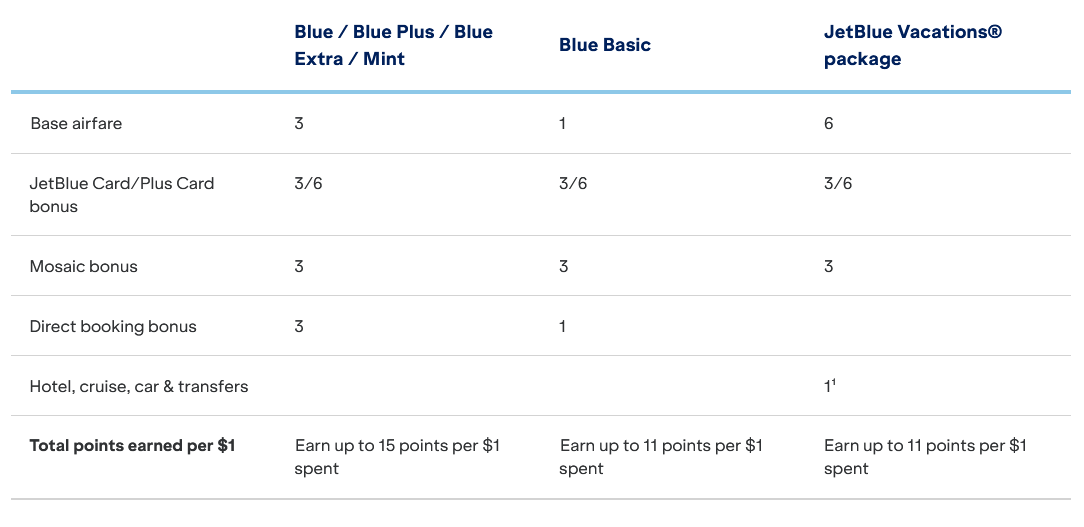Viewport: 1084px width, 527px height.
Task: Click the Base airfare value 6 for Vacations
Action: click(829, 124)
